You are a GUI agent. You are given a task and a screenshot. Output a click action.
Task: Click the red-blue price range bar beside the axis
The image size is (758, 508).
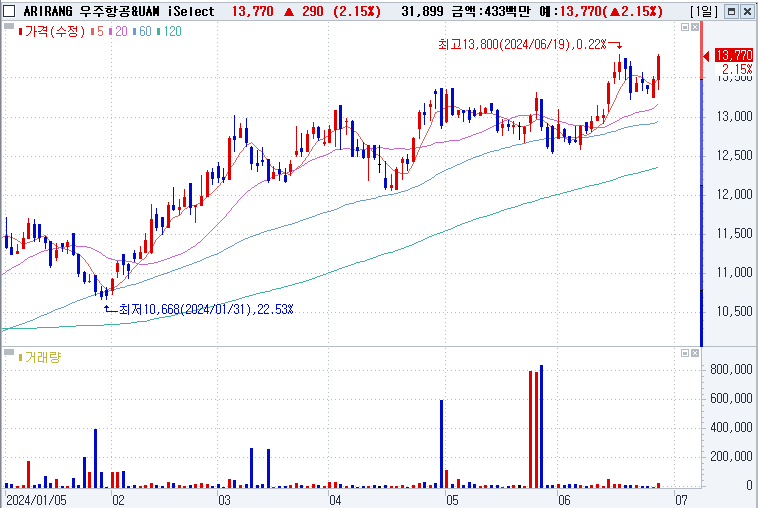pos(702,184)
